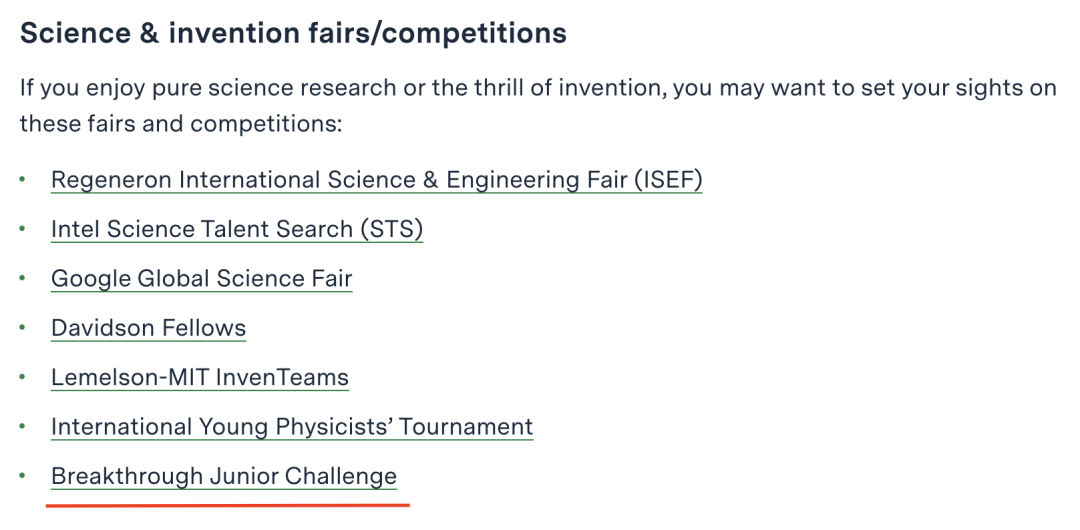
Task: Open the Lemelson-MIT InvenTeams link
Action: click(200, 377)
